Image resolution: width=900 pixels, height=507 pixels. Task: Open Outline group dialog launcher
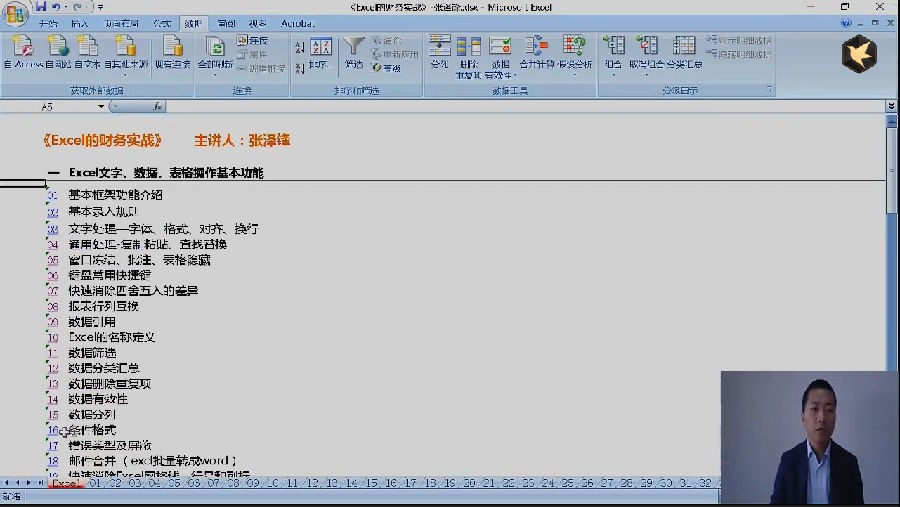[769, 90]
